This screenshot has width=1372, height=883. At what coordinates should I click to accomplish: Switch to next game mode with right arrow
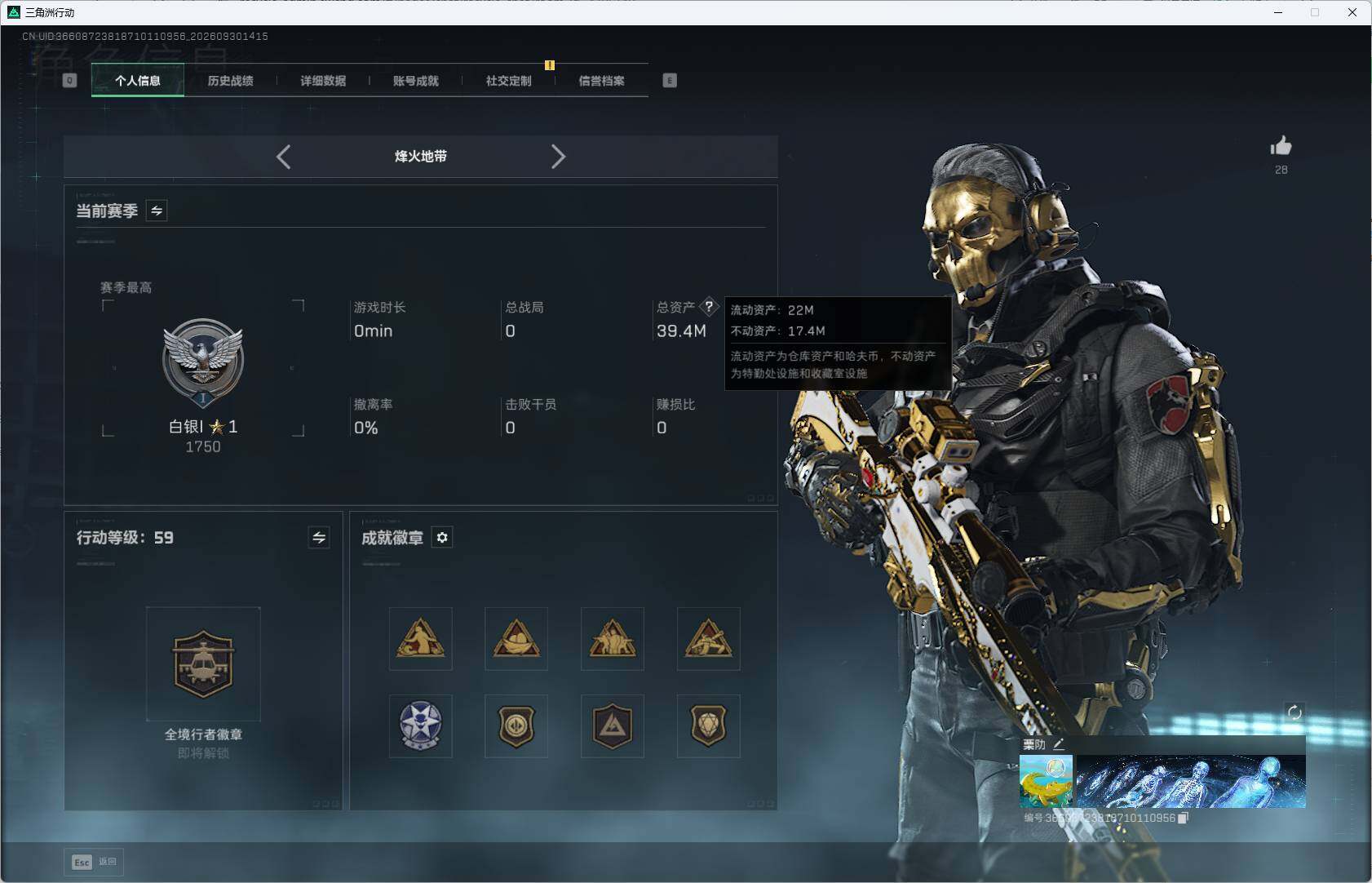[x=558, y=157]
